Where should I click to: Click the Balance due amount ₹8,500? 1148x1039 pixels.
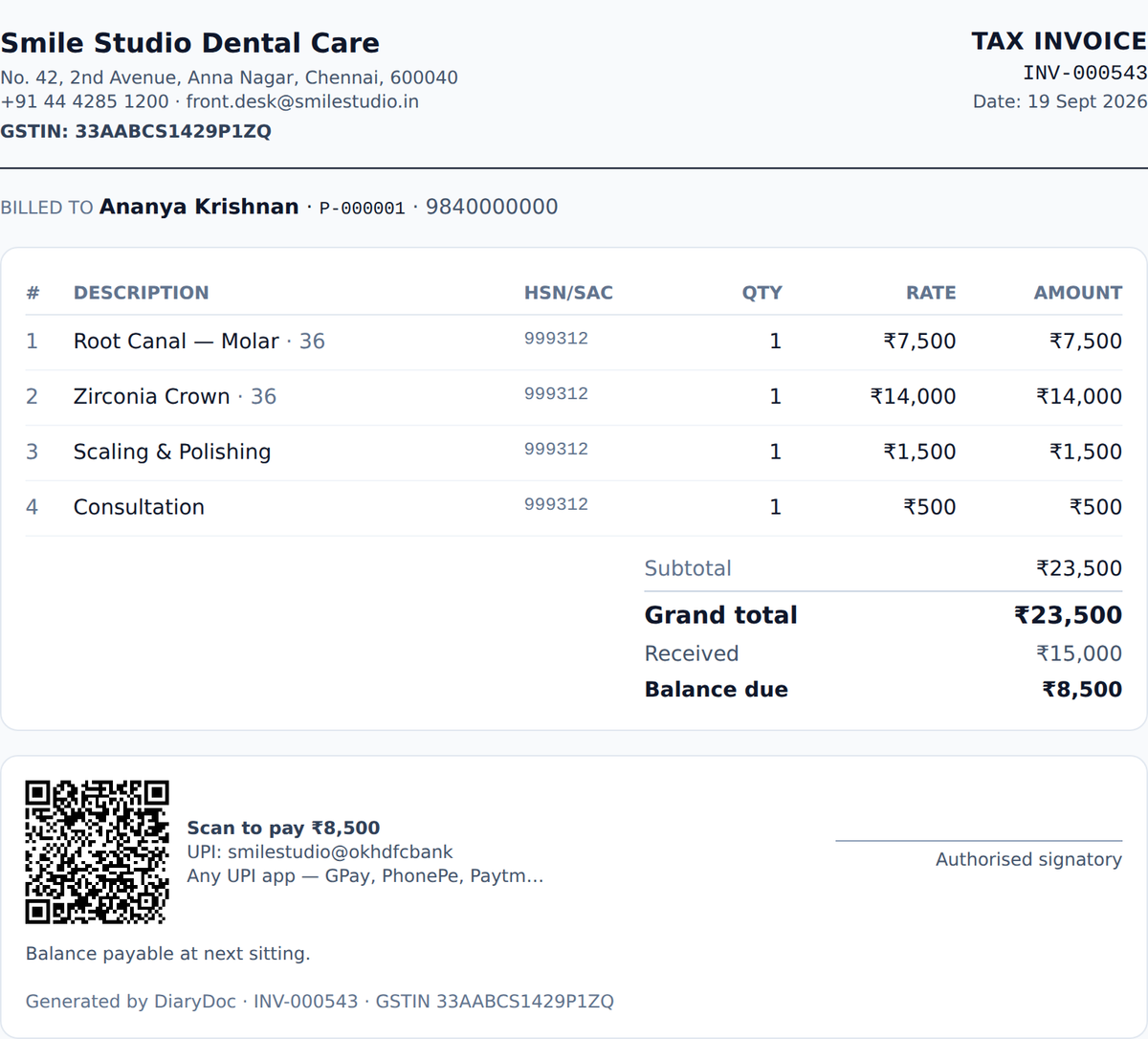[1082, 690]
